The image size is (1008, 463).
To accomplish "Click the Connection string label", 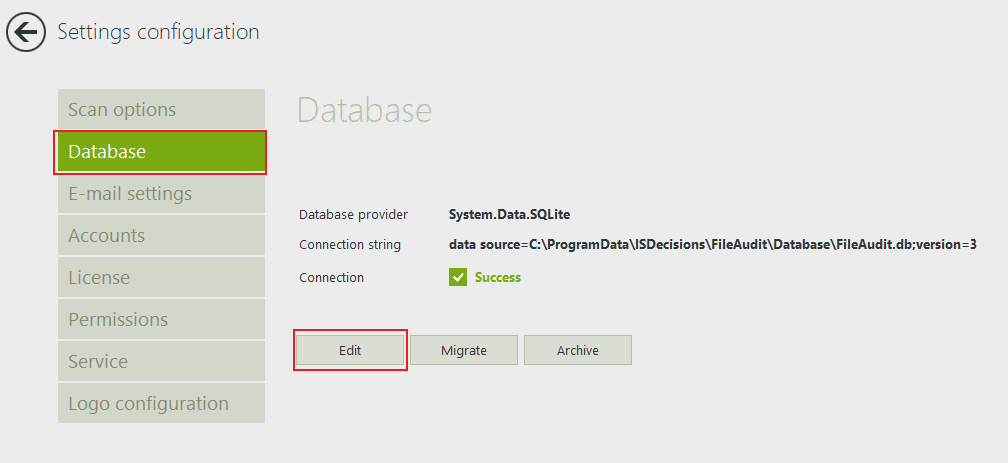I will point(350,245).
